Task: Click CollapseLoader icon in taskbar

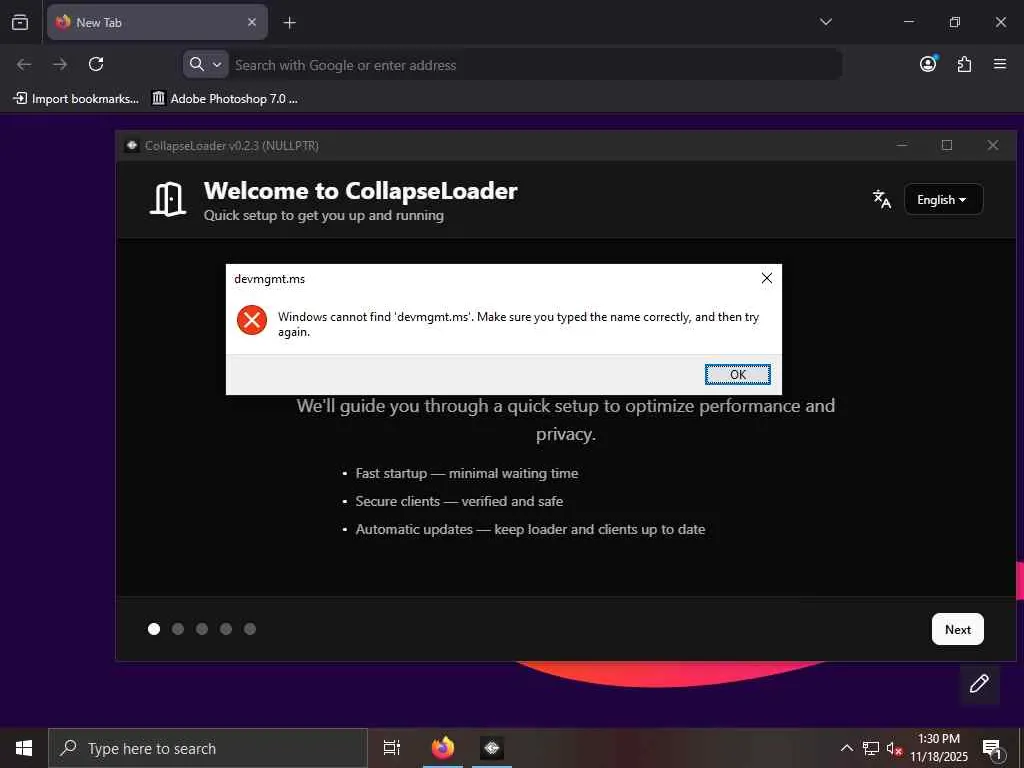Action: click(492, 748)
